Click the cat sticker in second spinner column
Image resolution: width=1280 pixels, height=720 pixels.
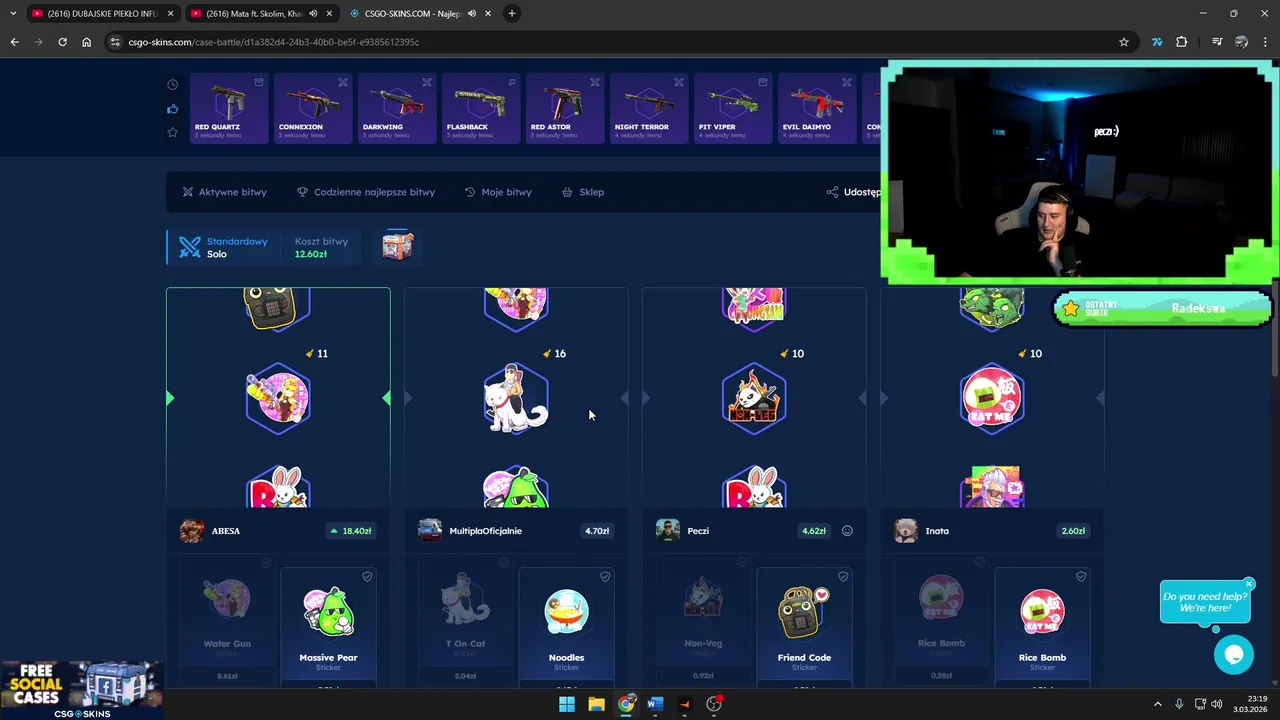[x=516, y=398]
